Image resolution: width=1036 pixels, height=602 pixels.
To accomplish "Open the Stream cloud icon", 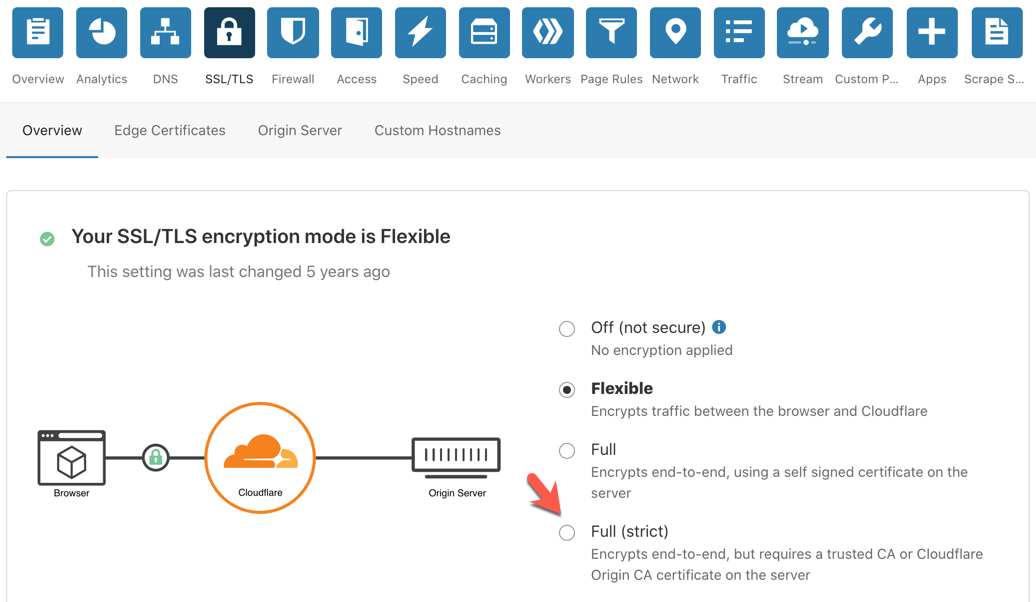I will pos(802,33).
